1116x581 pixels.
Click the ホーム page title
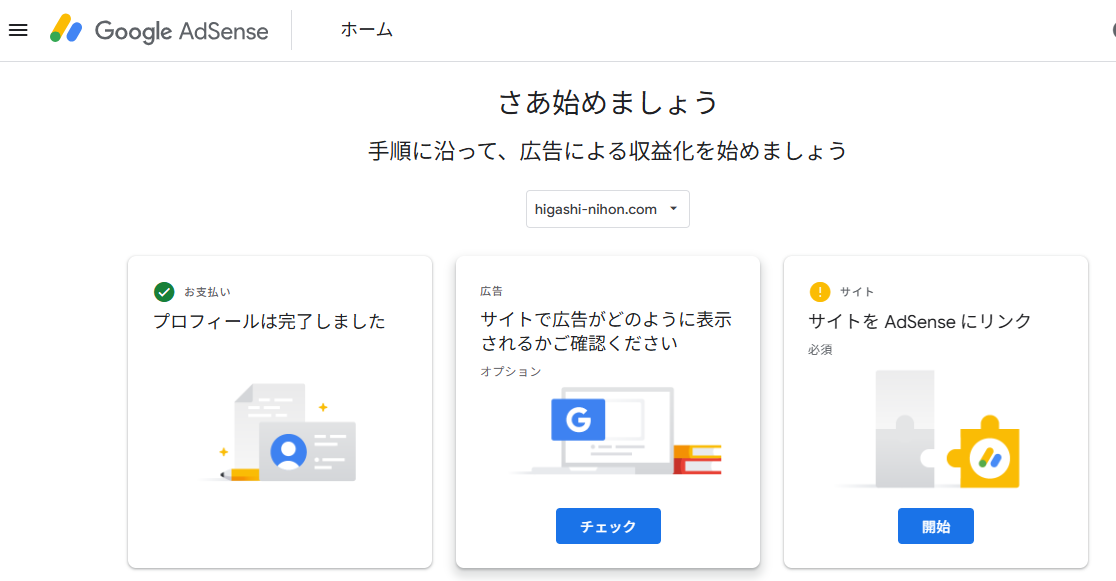(366, 30)
